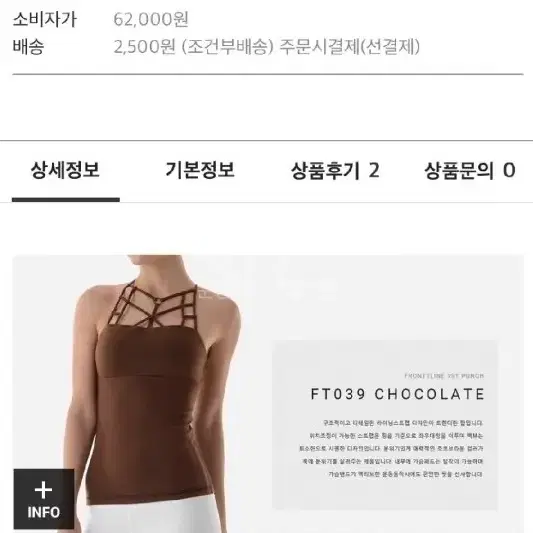The image size is (533, 533).
Task: Click the dark underline under 상세정보
Action: click(66, 200)
